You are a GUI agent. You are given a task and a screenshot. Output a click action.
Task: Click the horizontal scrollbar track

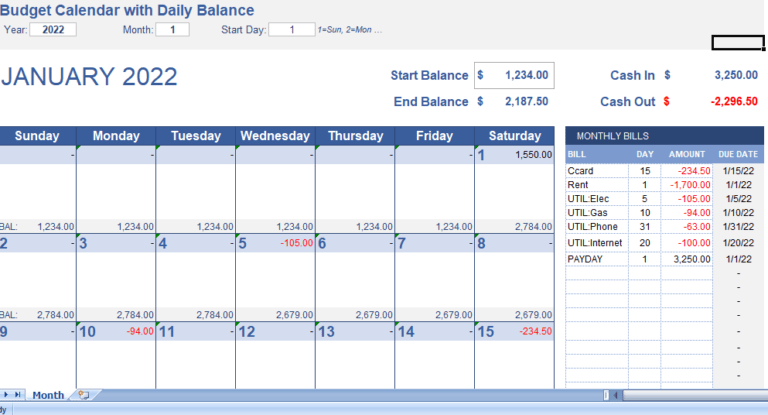pyautogui.click(x=695, y=395)
